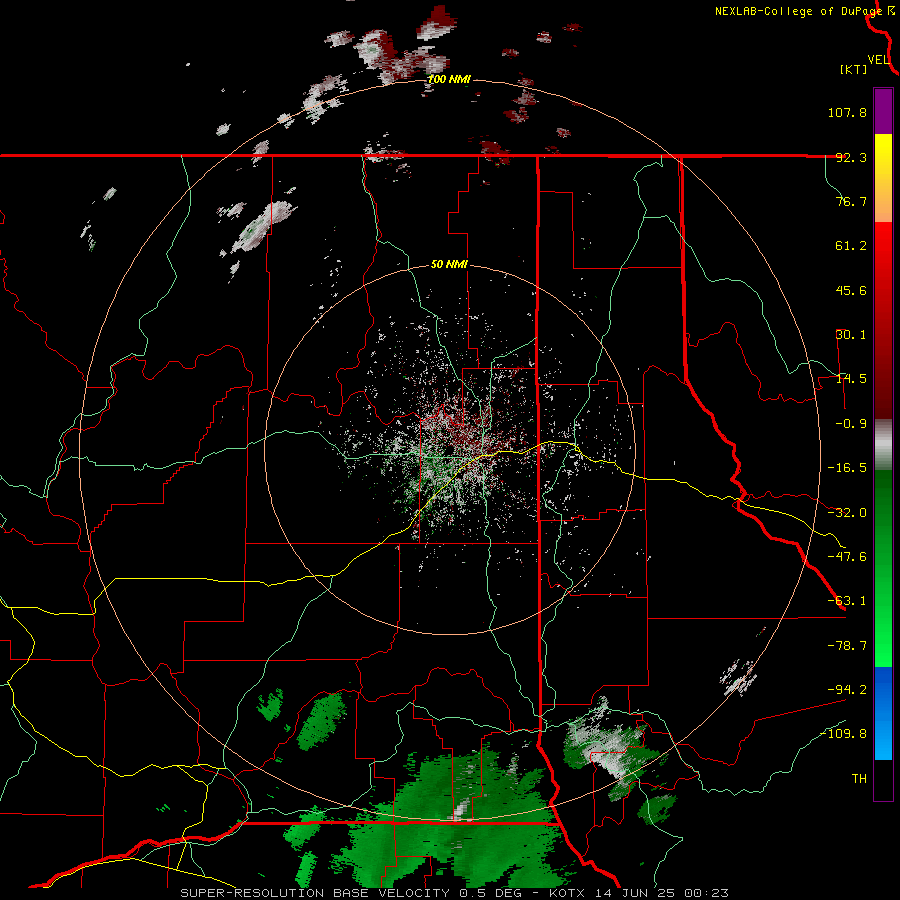Click the -0.9 velocity scale value

[x=847, y=424]
